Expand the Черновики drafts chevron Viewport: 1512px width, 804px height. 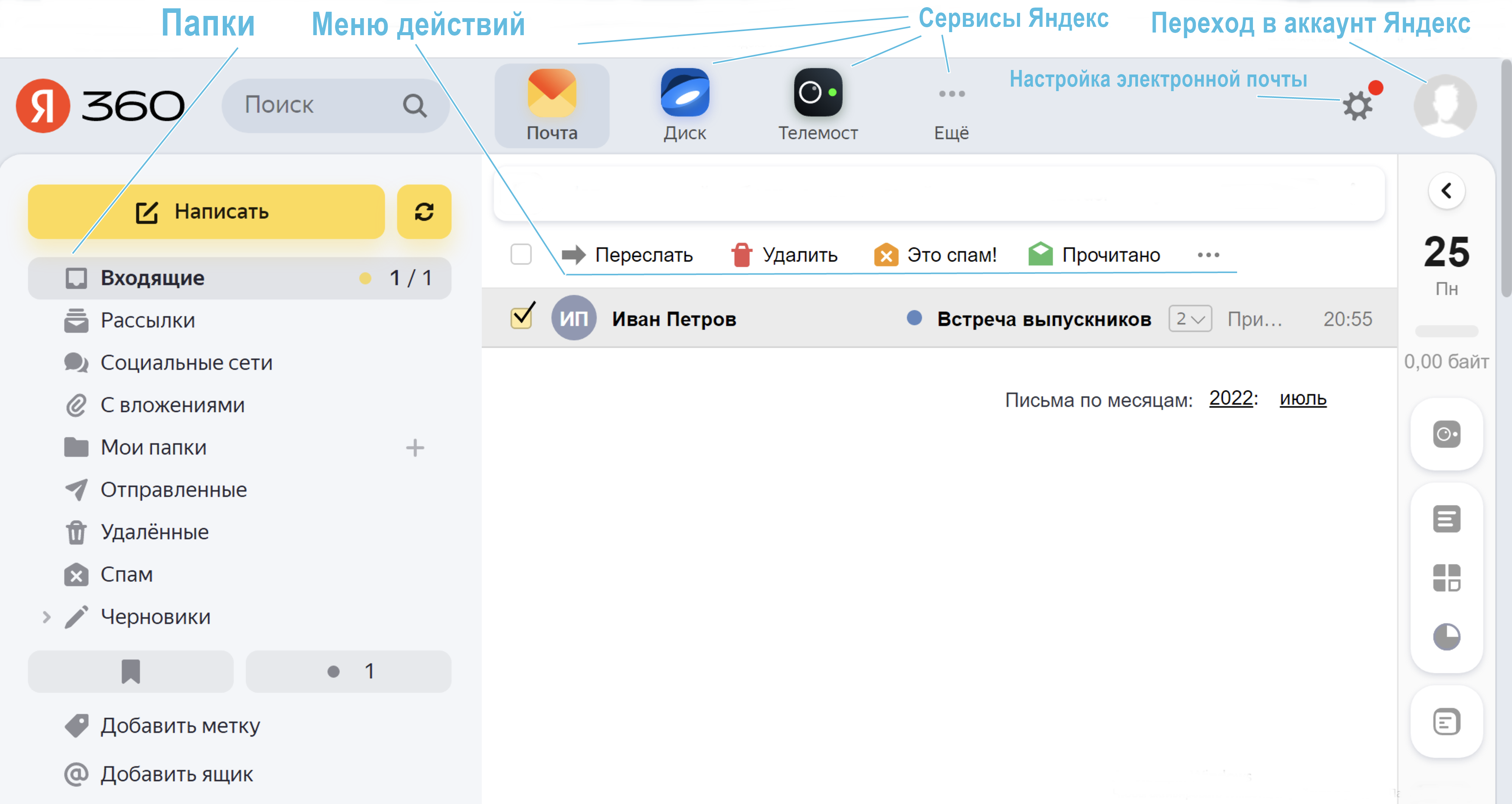47,617
